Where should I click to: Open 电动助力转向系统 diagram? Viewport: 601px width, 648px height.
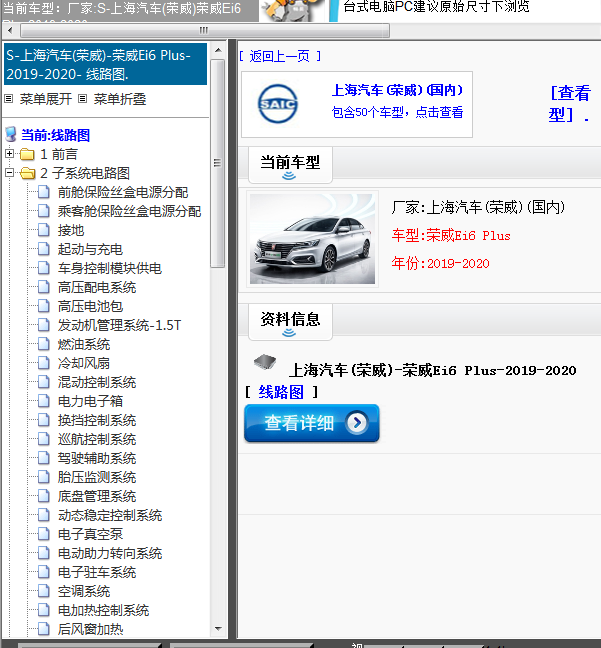pyautogui.click(x=110, y=553)
